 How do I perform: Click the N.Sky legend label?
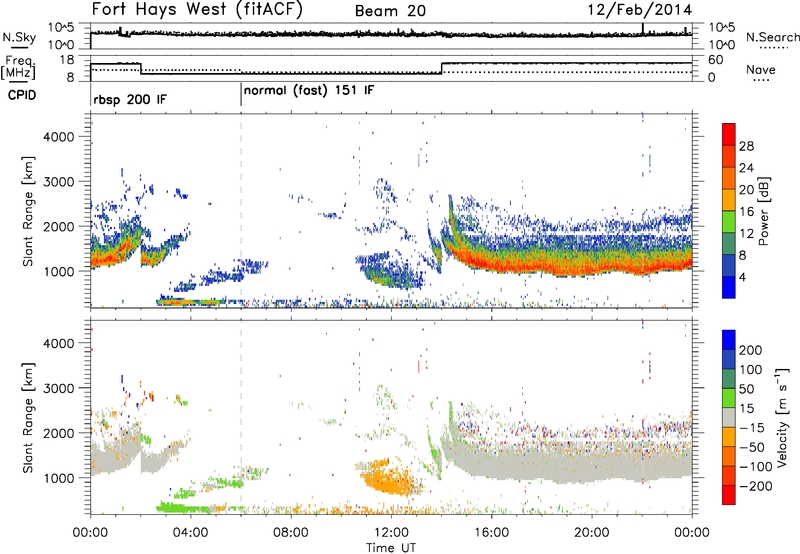[x=15, y=37]
